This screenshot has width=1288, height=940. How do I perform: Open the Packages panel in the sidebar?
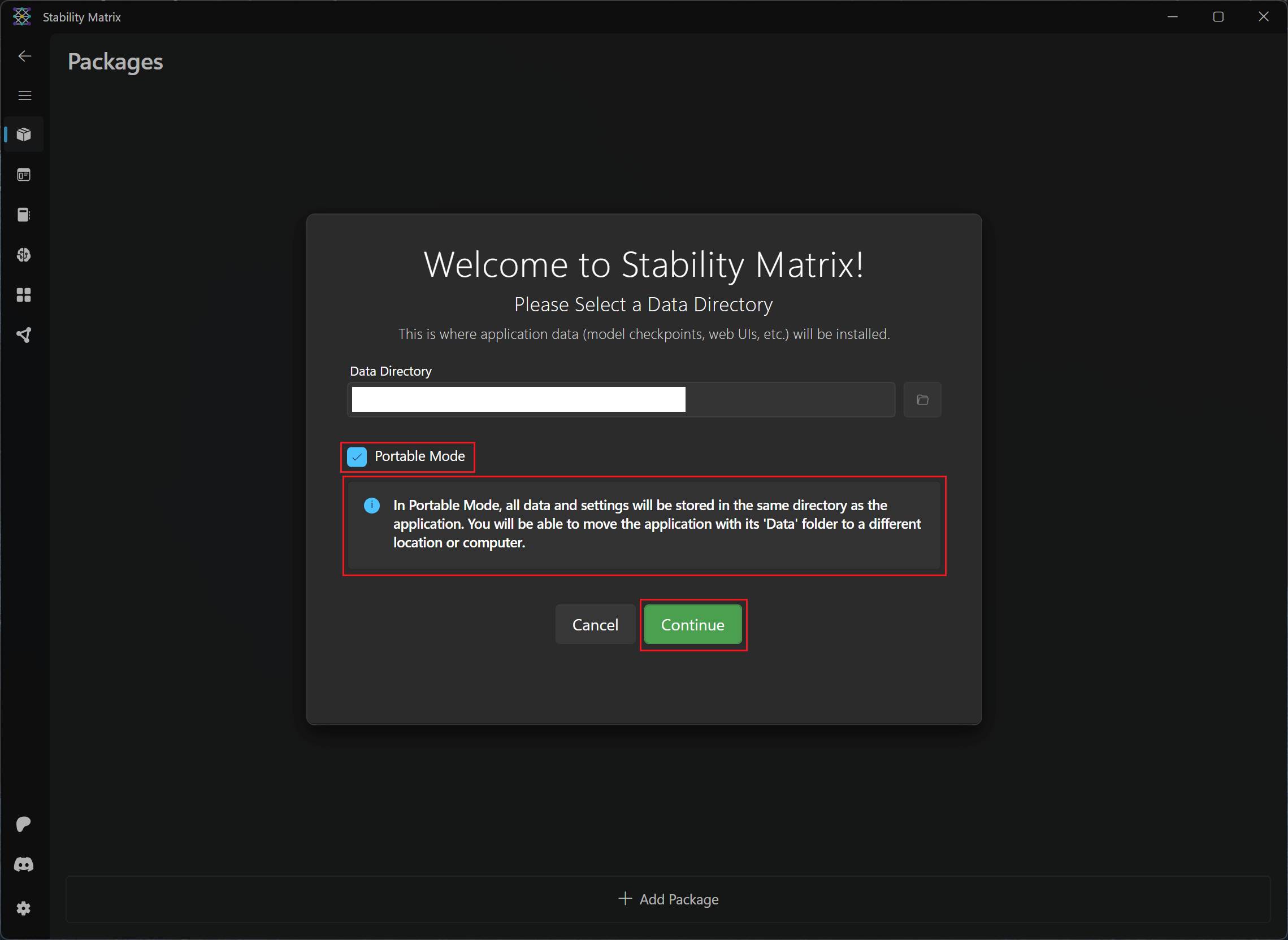click(x=23, y=134)
